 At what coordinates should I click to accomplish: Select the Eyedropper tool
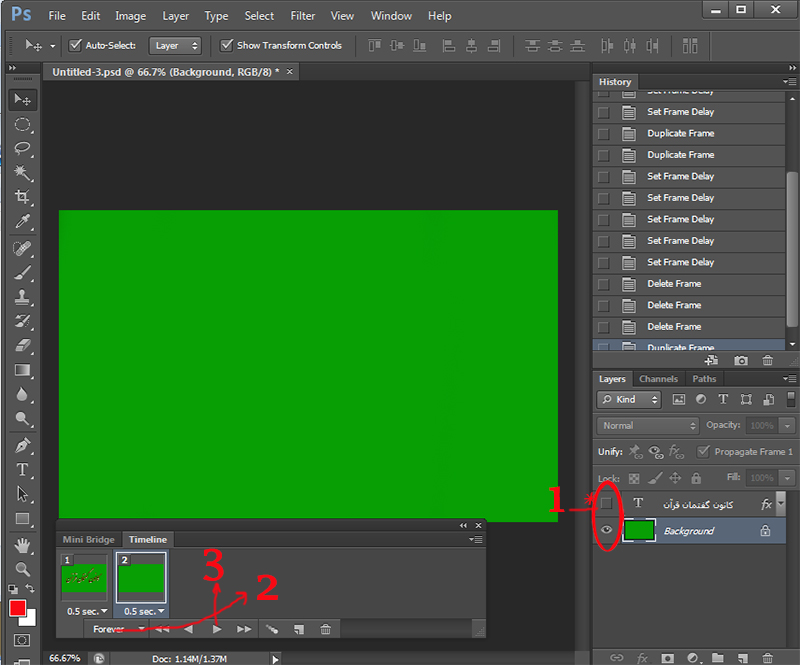[22, 221]
